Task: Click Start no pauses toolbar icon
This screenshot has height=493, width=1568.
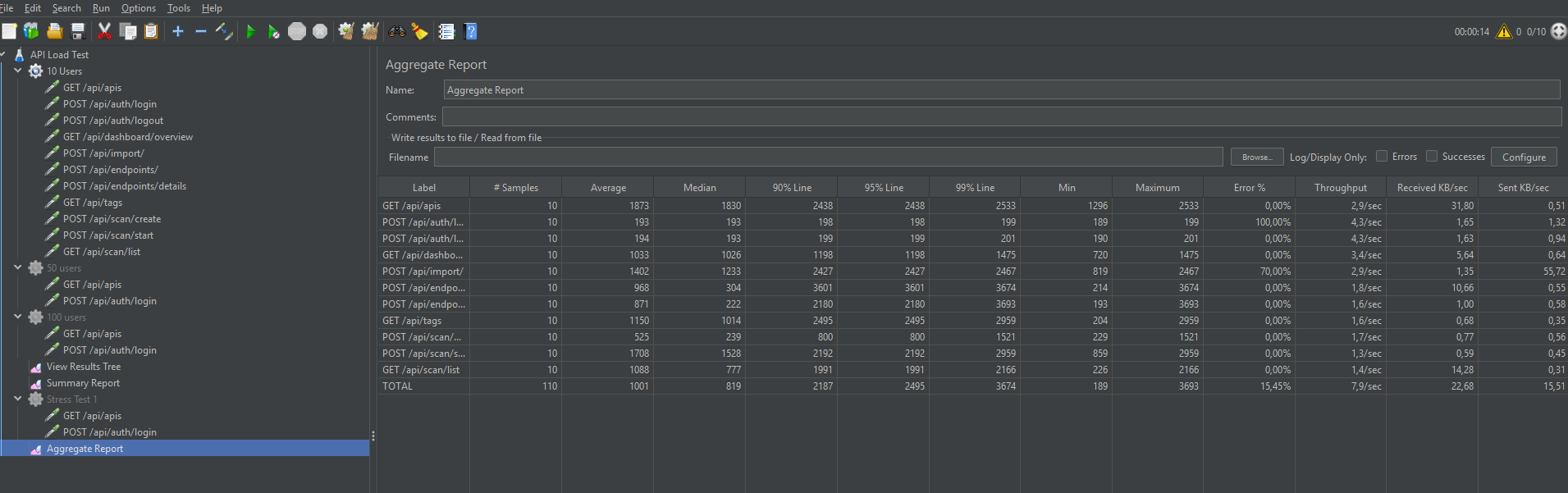Action: (273, 32)
